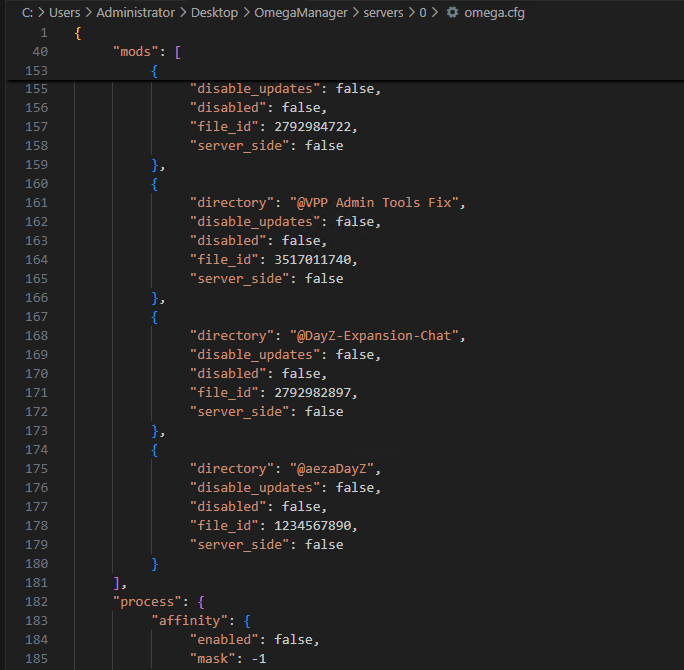684x670 pixels.
Task: Click sticky scroll line number 153
Action: tap(35, 71)
